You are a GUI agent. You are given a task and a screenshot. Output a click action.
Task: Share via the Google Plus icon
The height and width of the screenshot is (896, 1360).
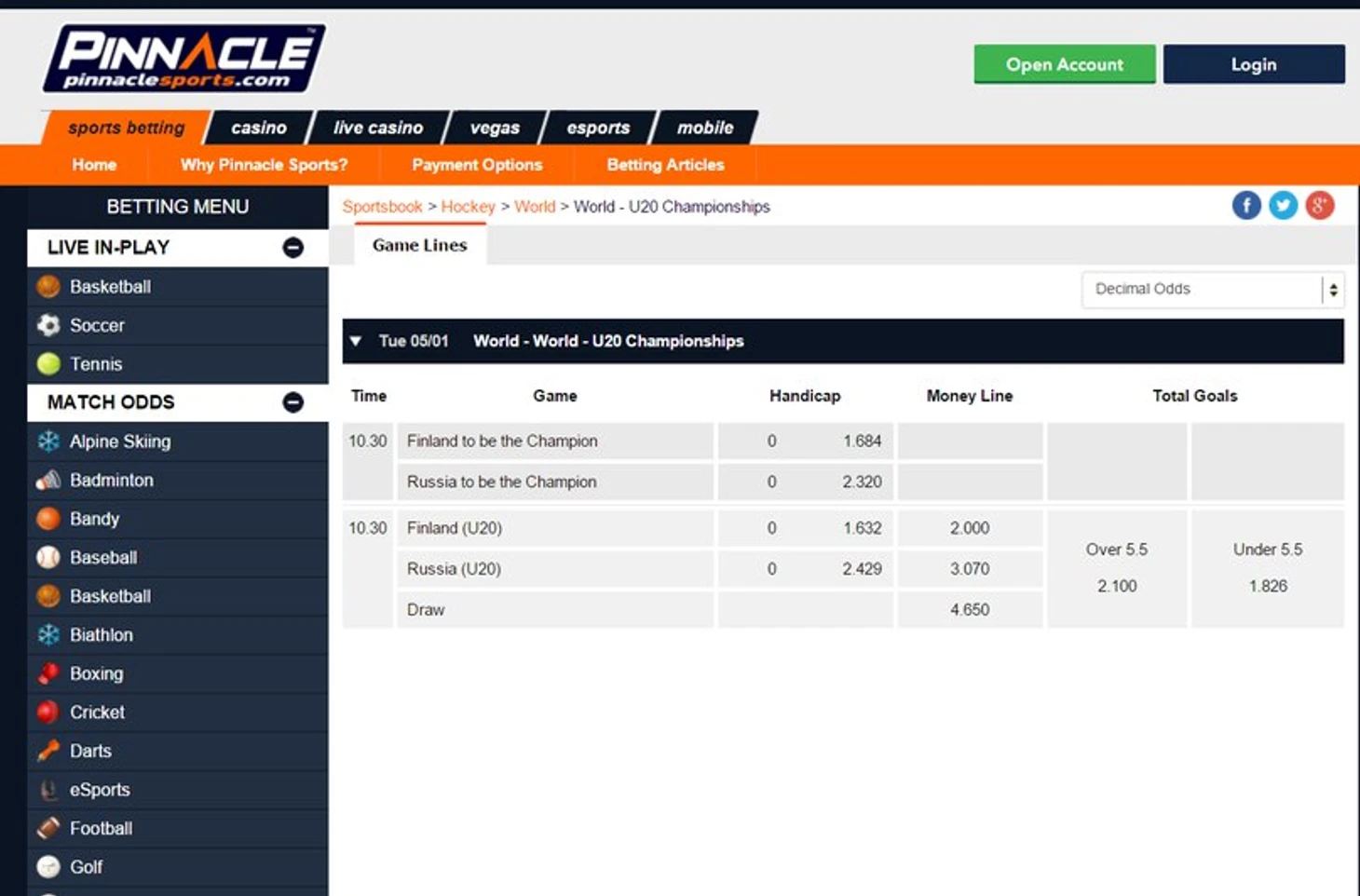point(1319,205)
